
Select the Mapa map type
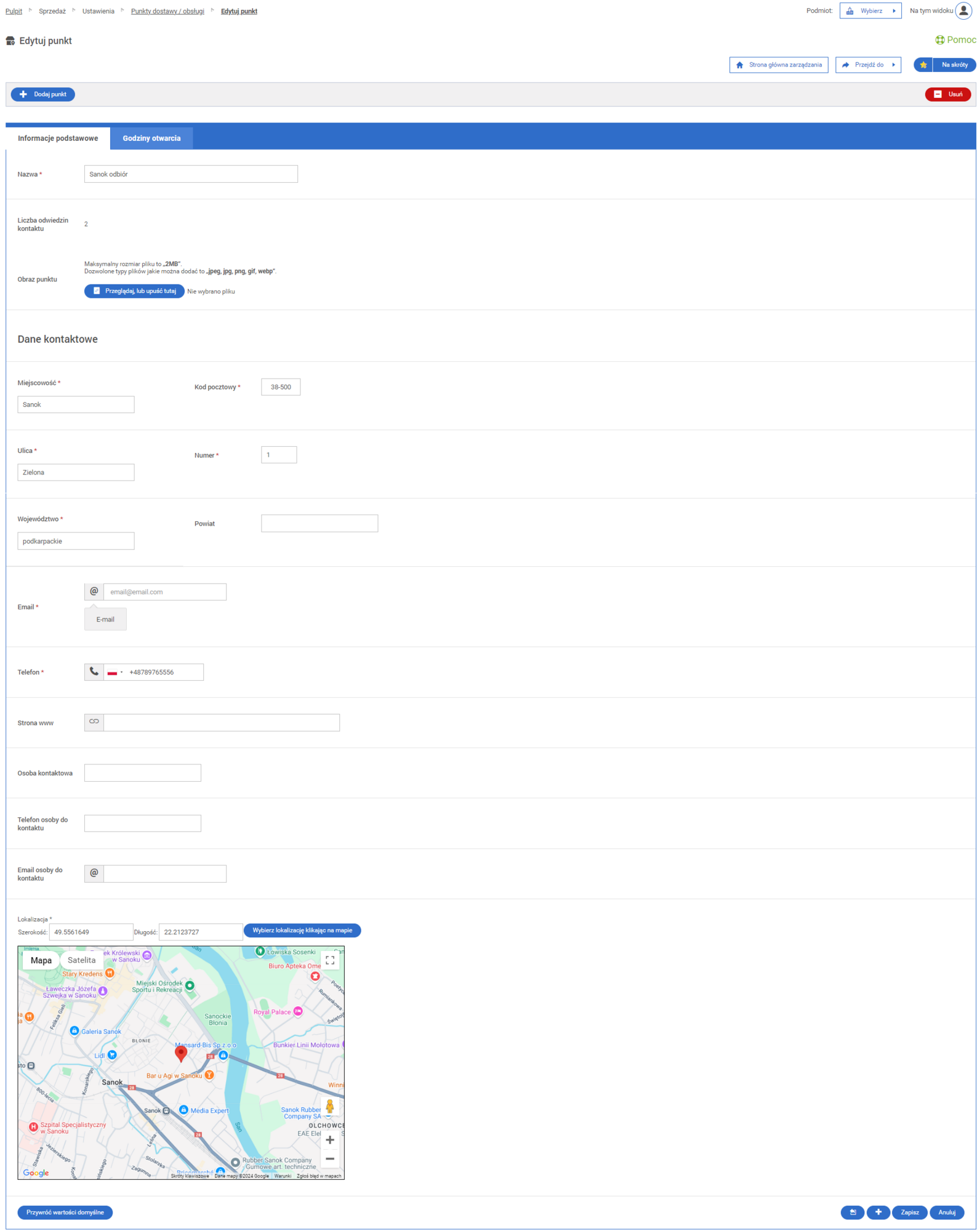[x=41, y=960]
